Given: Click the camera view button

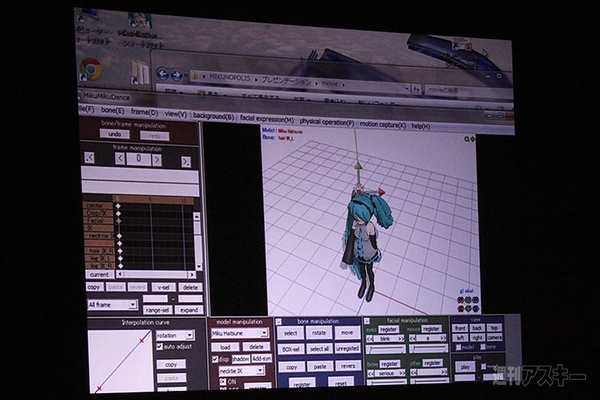Looking at the screenshot, I should [x=495, y=338].
